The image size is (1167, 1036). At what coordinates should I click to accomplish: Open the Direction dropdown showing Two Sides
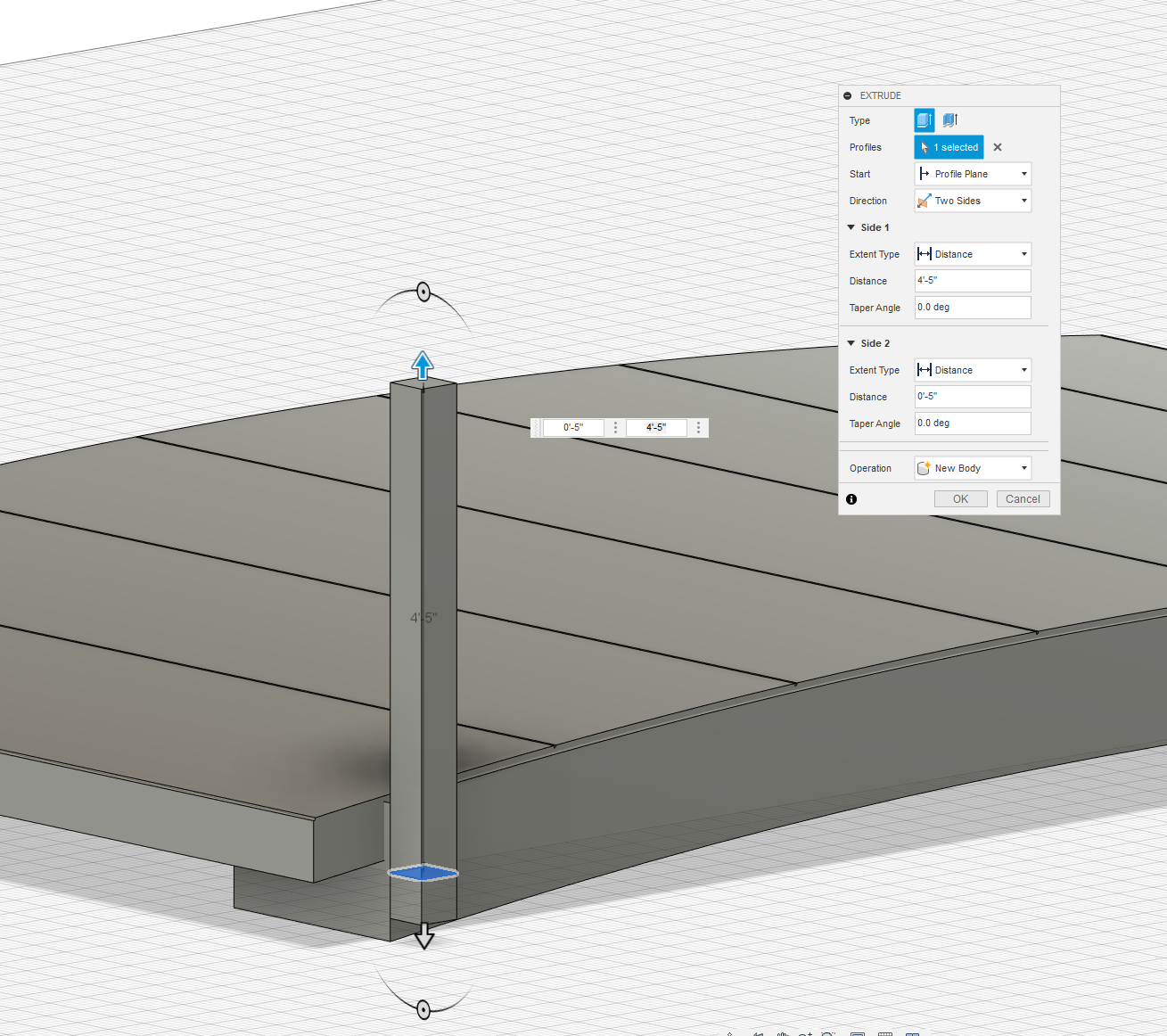[x=973, y=201]
